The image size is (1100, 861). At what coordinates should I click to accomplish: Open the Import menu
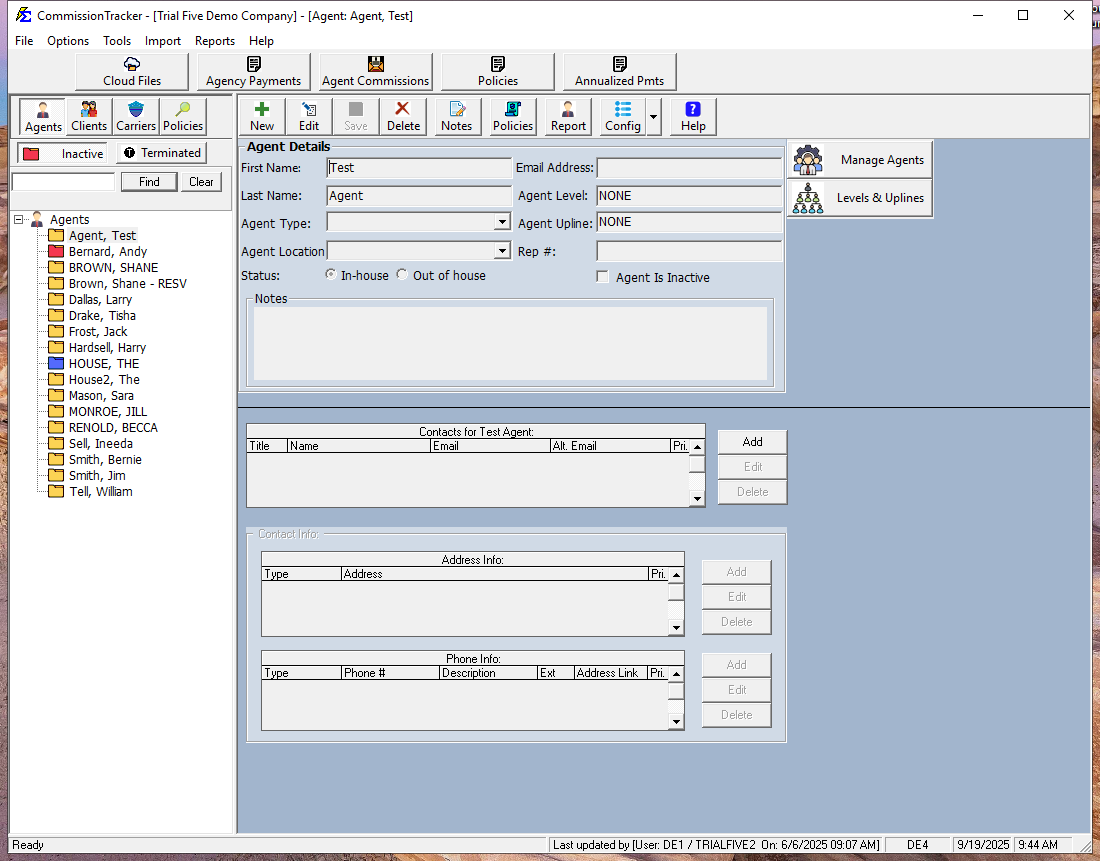(x=163, y=41)
